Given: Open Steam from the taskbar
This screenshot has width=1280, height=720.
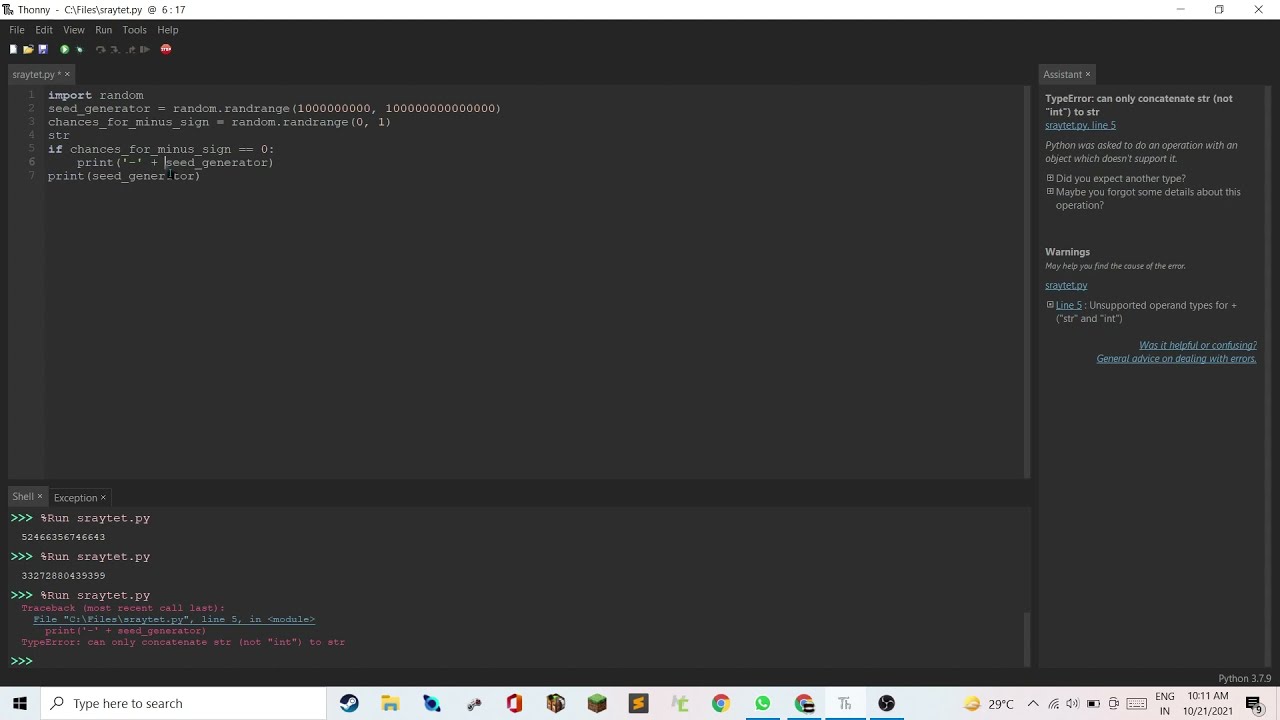Looking at the screenshot, I should click(x=348, y=703).
